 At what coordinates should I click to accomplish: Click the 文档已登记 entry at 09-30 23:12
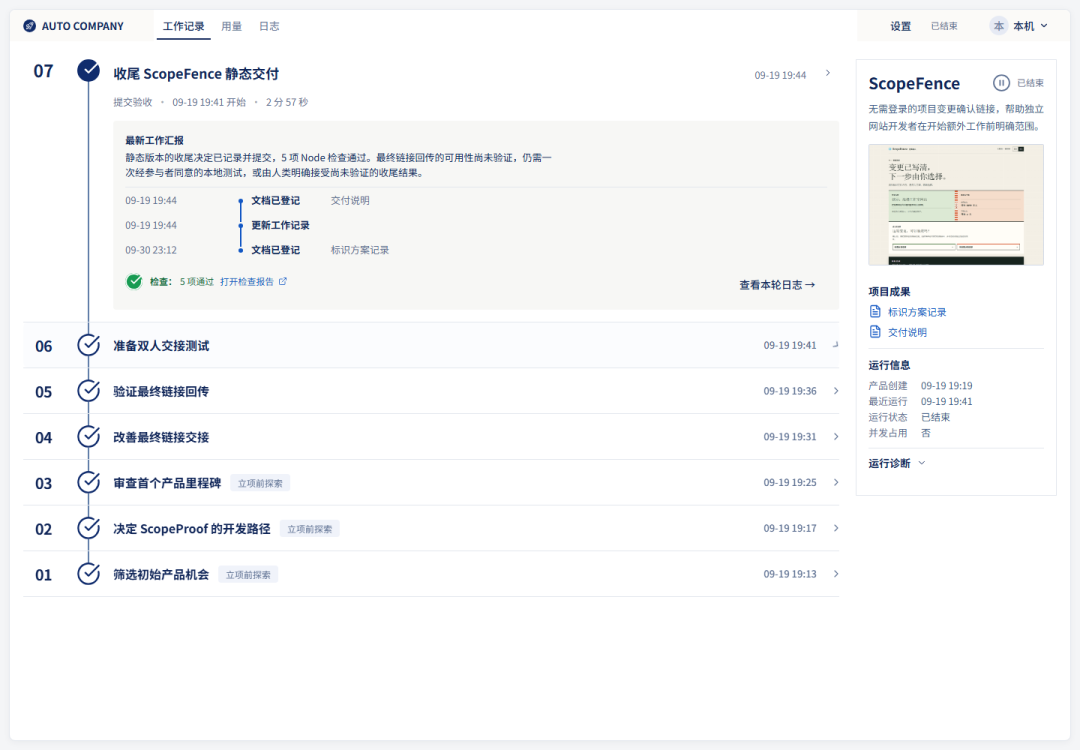tap(276, 250)
